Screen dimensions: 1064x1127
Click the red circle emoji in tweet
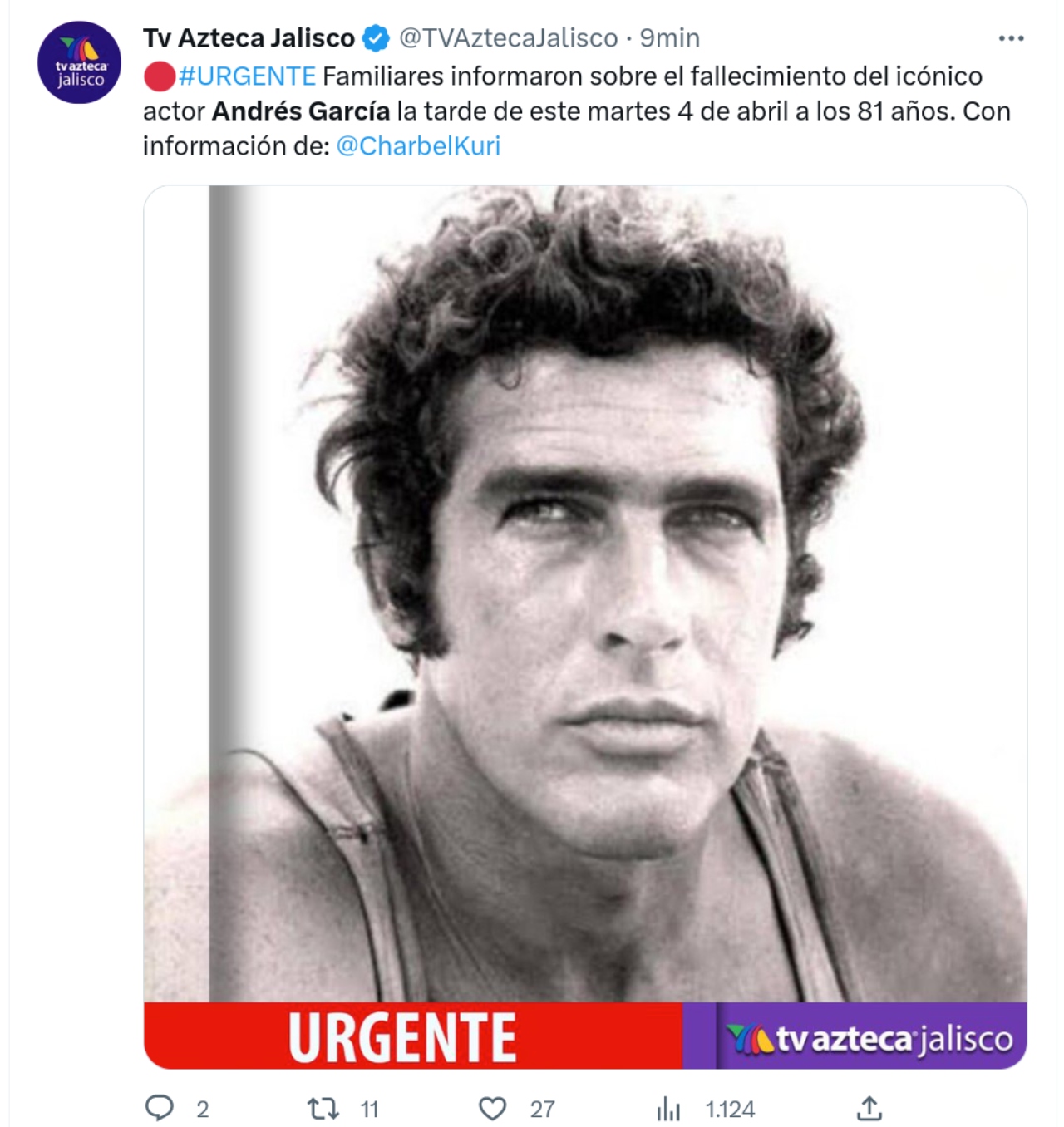tap(159, 76)
